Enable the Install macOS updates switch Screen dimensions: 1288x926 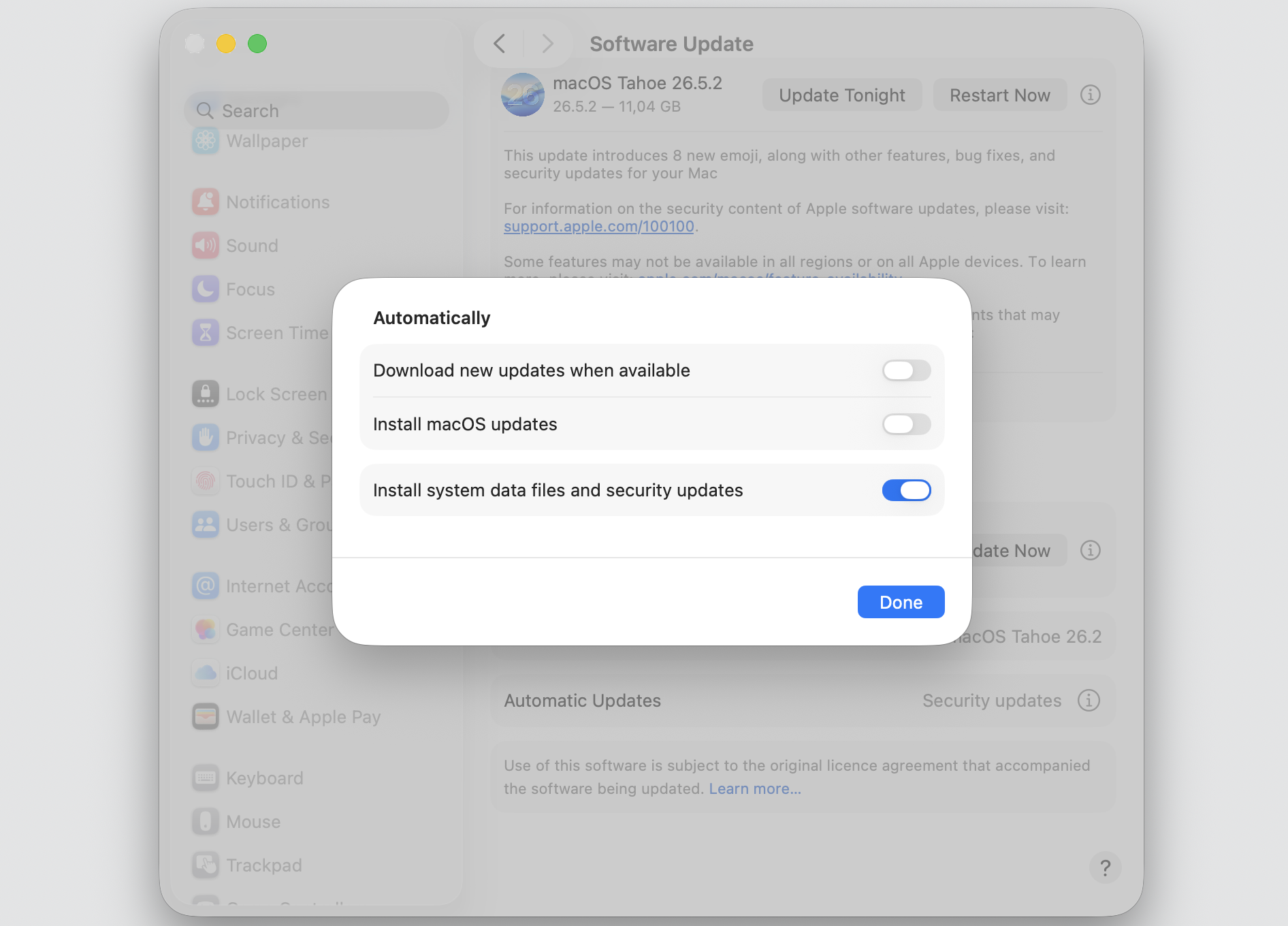click(906, 424)
